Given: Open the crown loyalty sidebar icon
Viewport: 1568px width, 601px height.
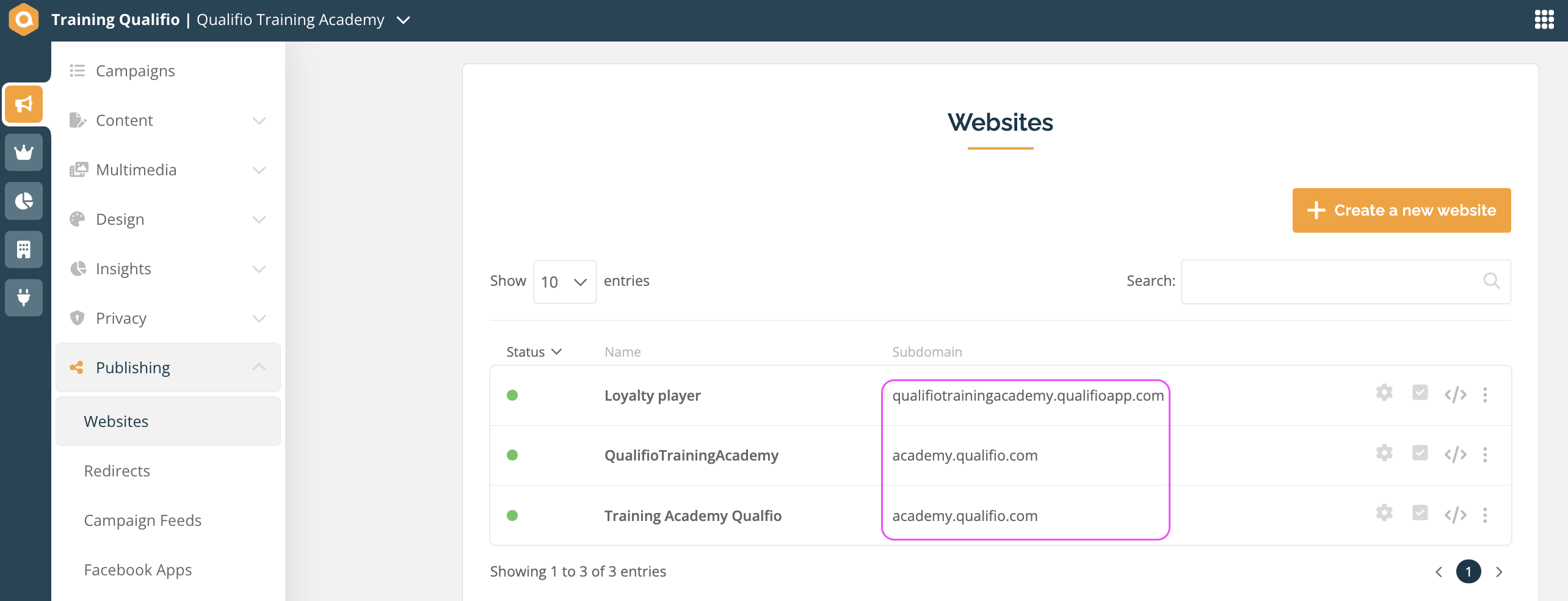Looking at the screenshot, I should [24, 152].
